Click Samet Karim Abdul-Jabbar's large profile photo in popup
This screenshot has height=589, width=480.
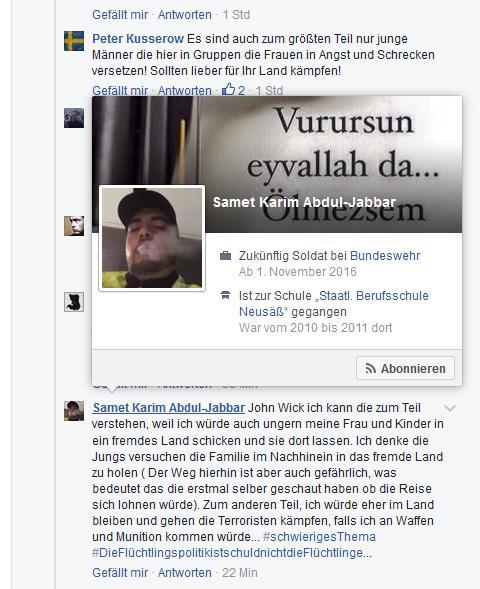click(x=152, y=238)
